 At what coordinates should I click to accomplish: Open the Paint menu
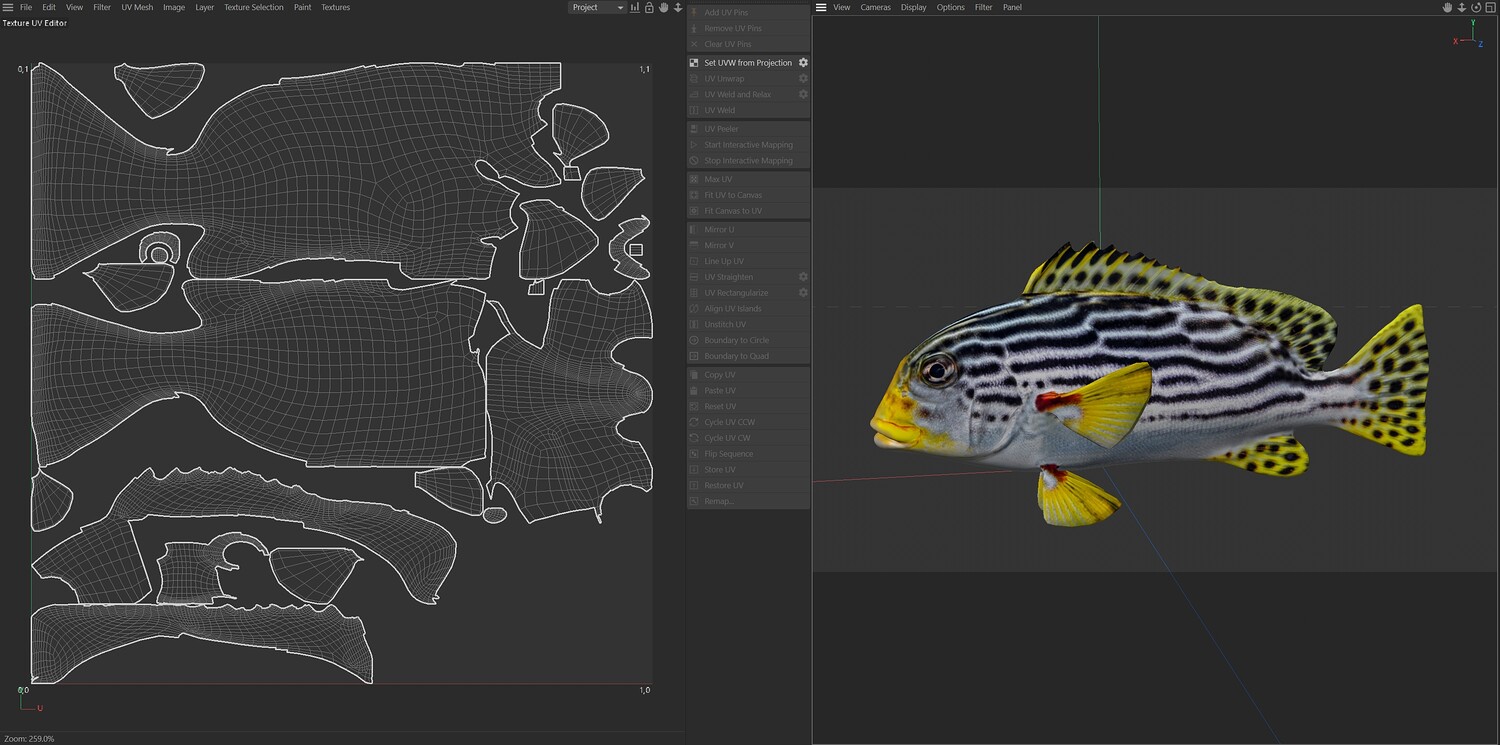302,7
